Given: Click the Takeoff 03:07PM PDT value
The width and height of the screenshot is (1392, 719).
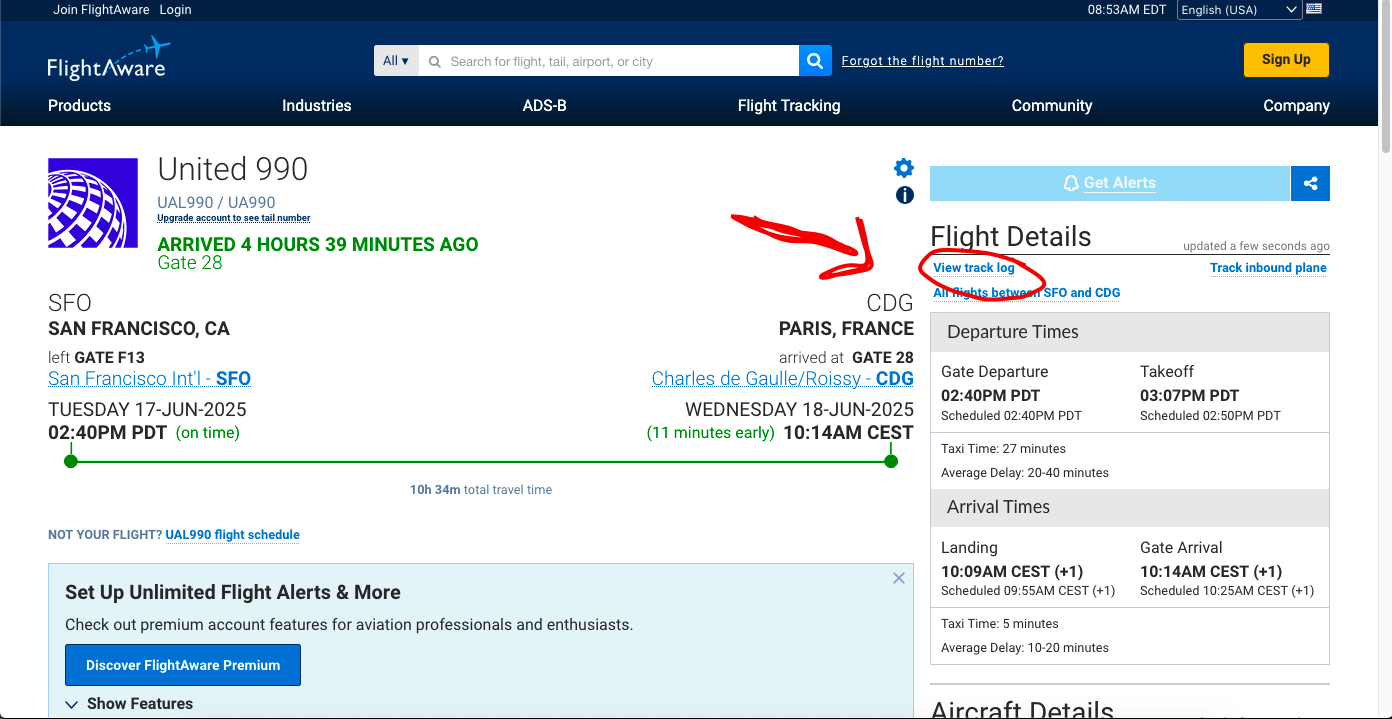Looking at the screenshot, I should (x=1189, y=395).
